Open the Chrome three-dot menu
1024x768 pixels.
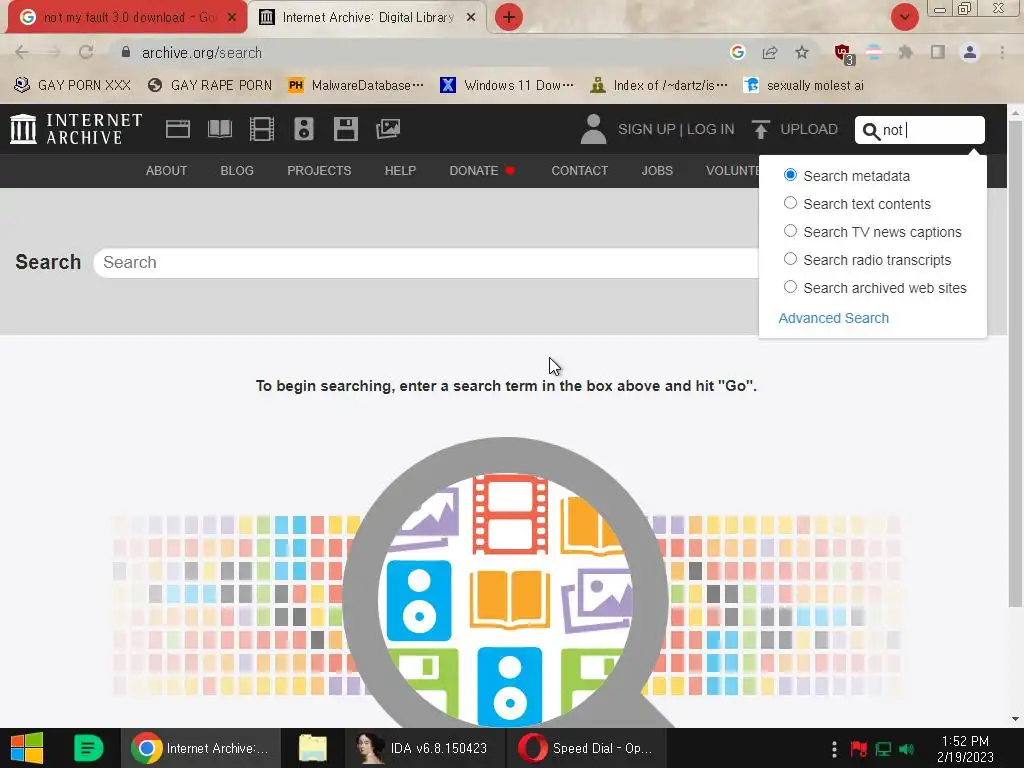point(1002,52)
